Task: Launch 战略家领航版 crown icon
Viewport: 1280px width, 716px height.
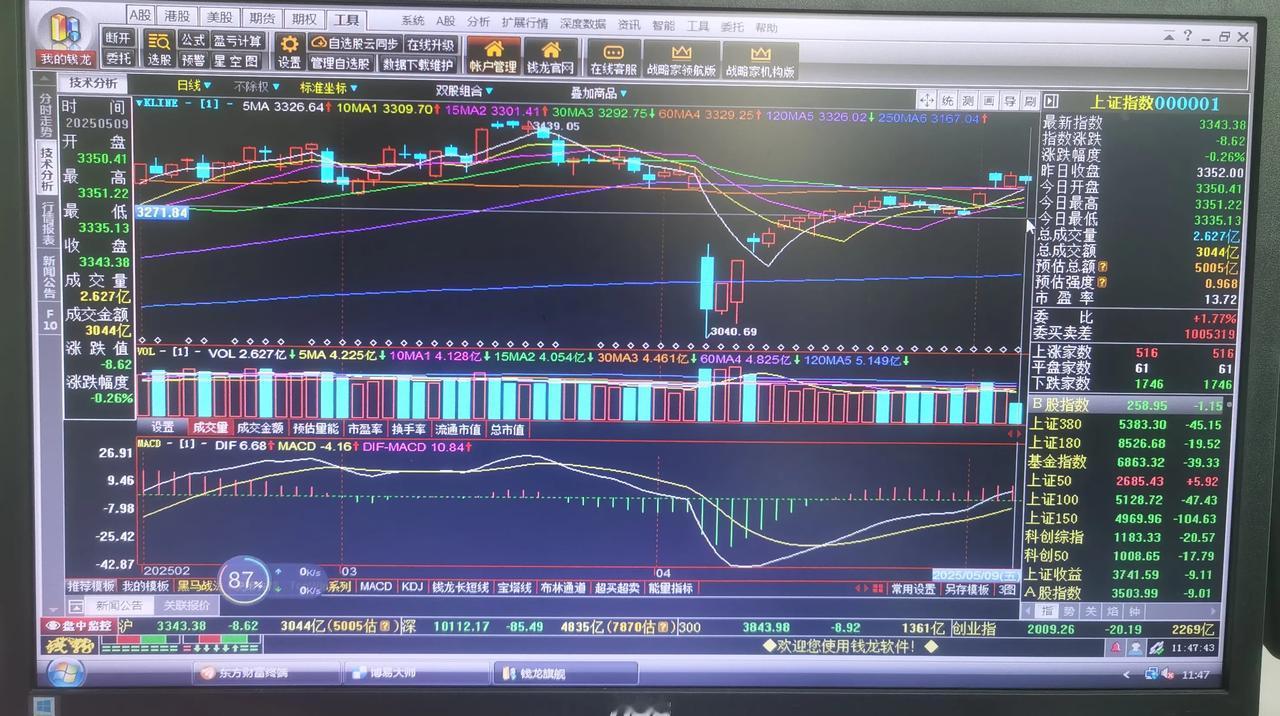Action: (x=681, y=60)
